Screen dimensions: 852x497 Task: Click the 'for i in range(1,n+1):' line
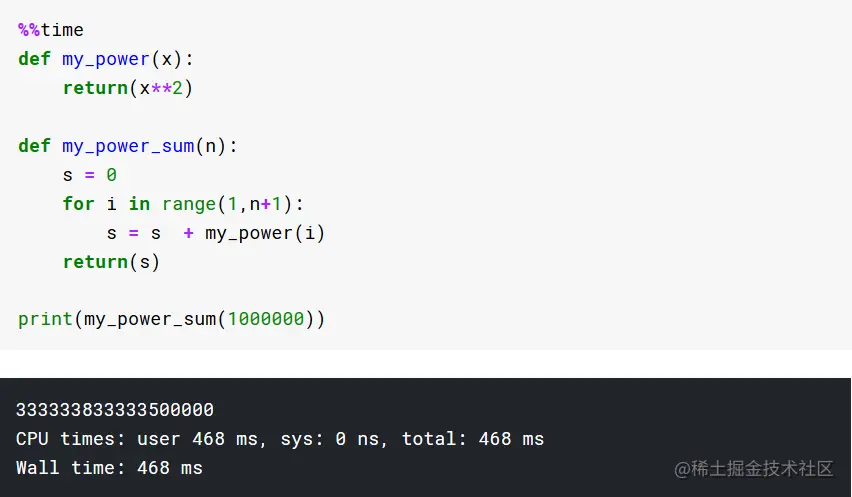click(183, 204)
